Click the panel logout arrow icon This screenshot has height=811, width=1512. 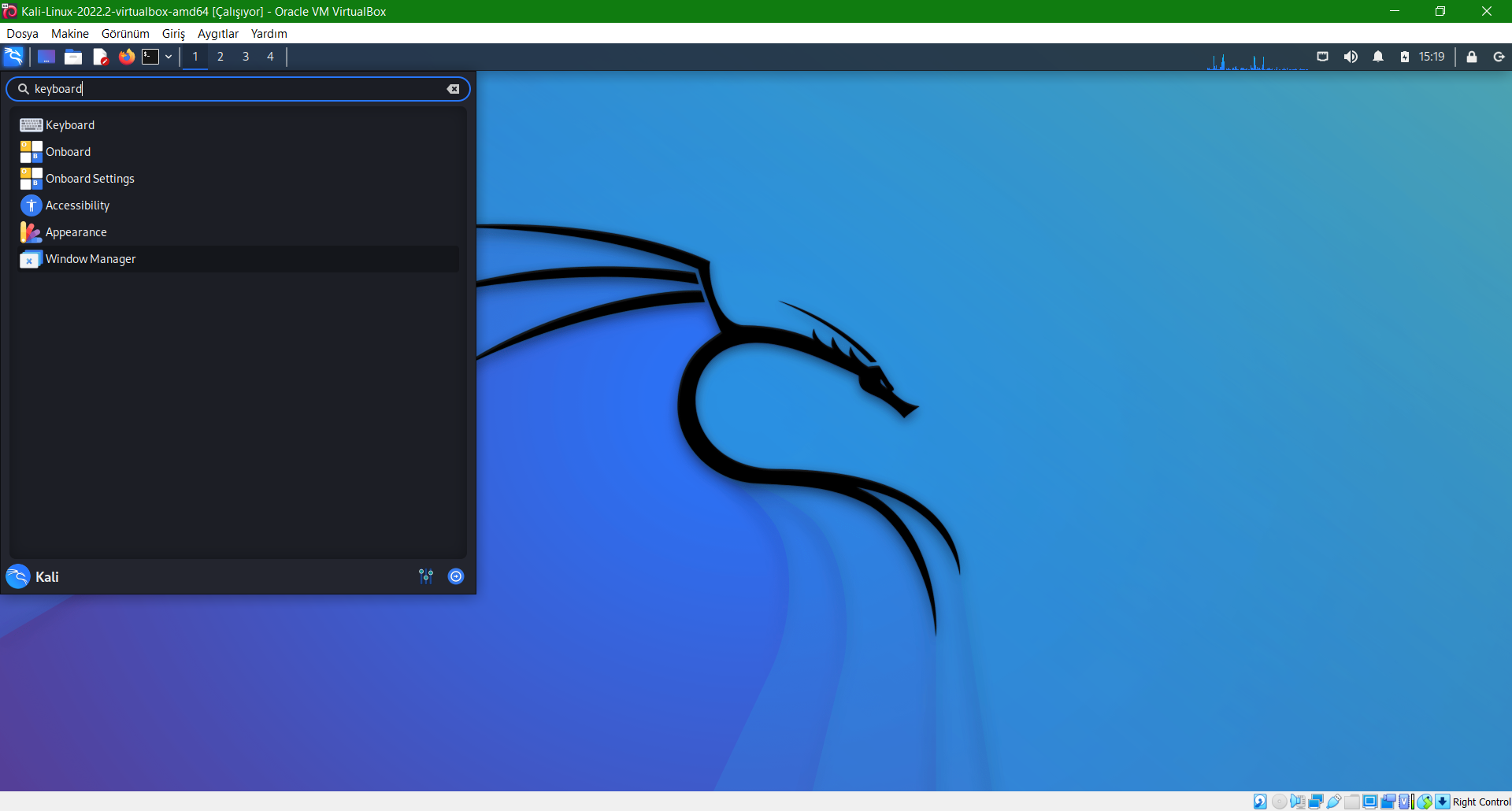point(1499,57)
